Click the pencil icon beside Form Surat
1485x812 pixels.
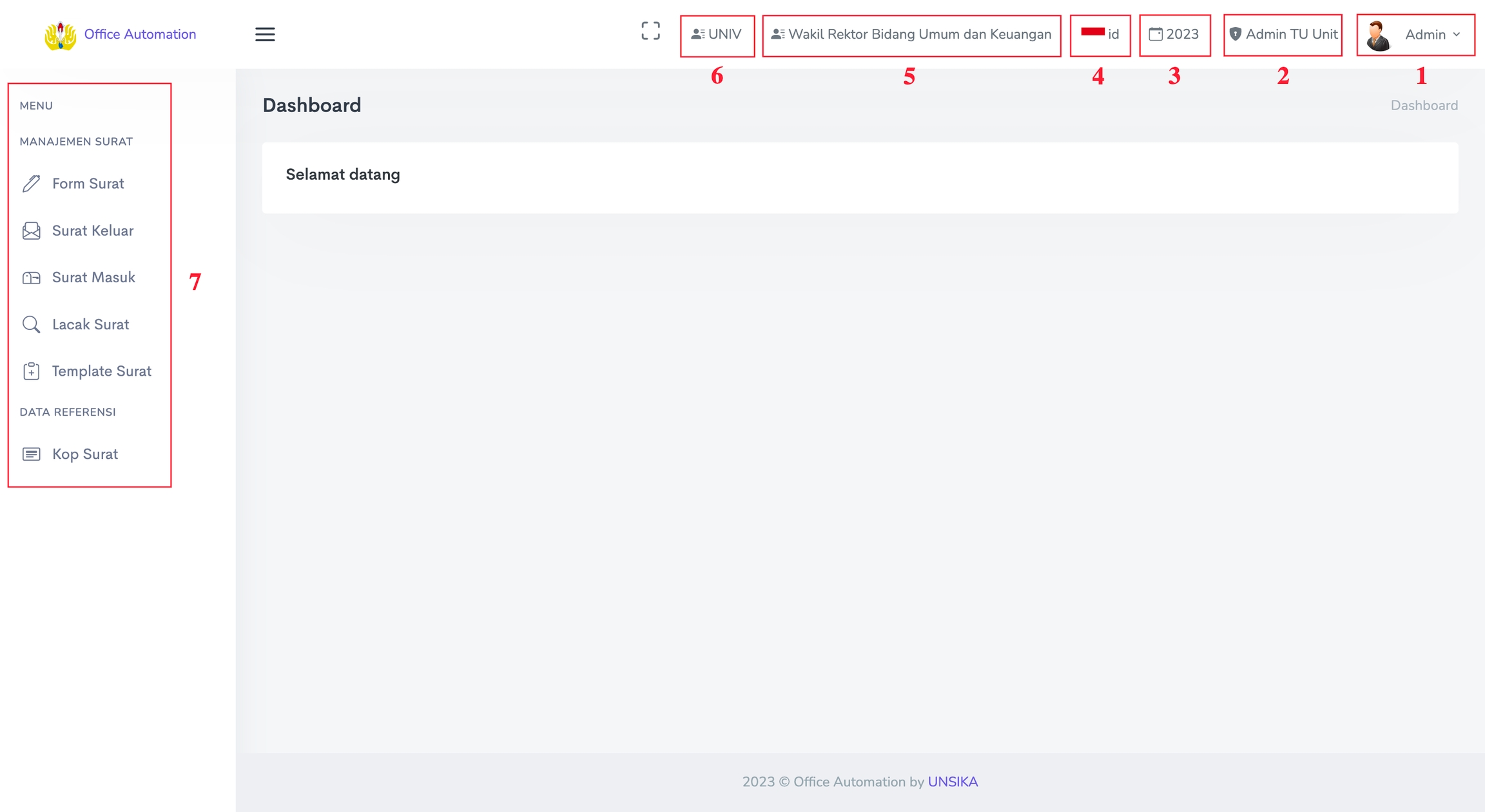31,184
